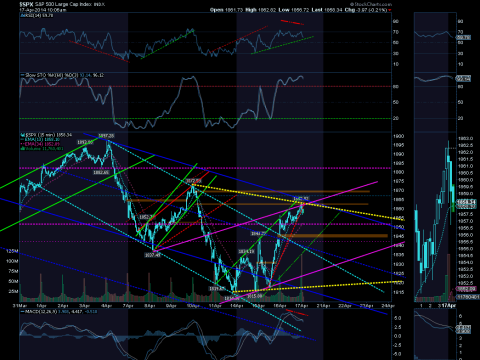This screenshot has width=480, height=360.
Task: Click the Last 1858.34 header quote
Action: [327, 10]
